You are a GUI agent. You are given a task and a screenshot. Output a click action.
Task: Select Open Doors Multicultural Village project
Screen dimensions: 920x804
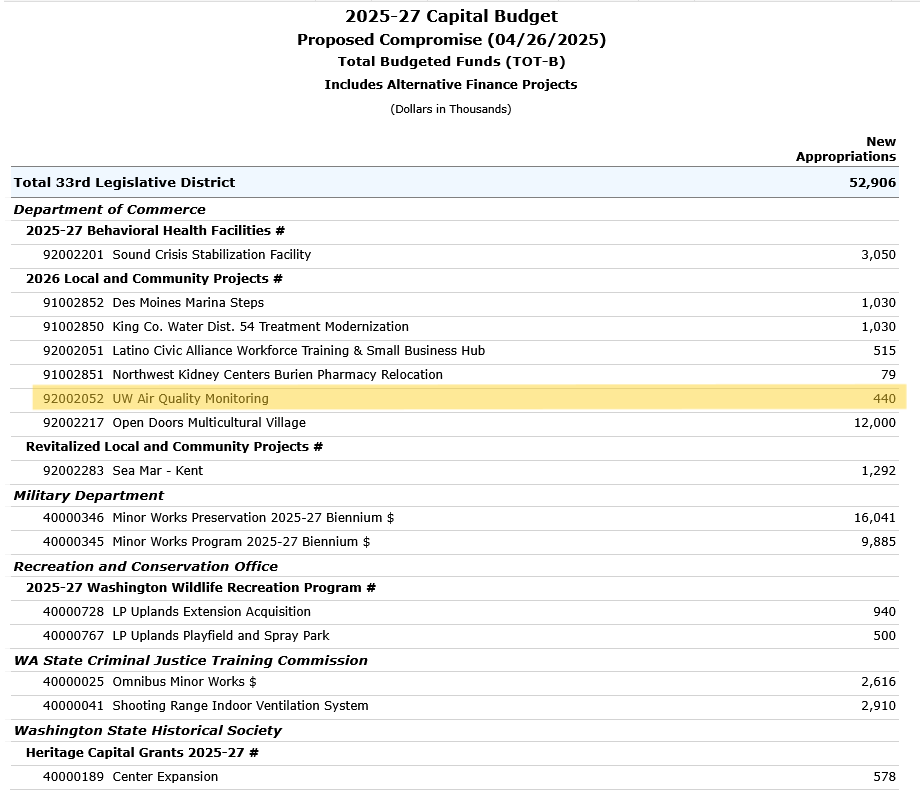coord(209,423)
